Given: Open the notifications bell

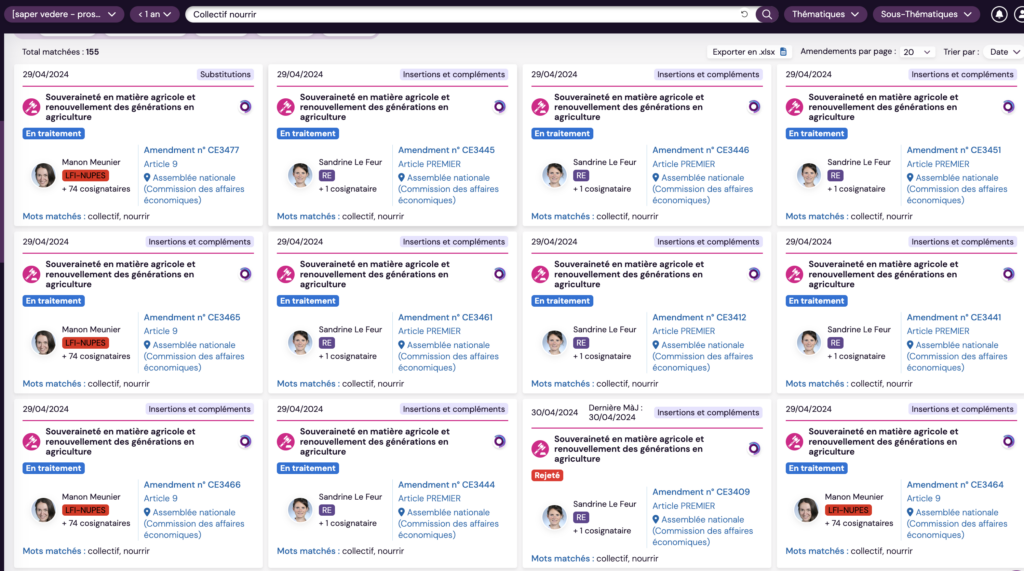Looking at the screenshot, I should [999, 14].
